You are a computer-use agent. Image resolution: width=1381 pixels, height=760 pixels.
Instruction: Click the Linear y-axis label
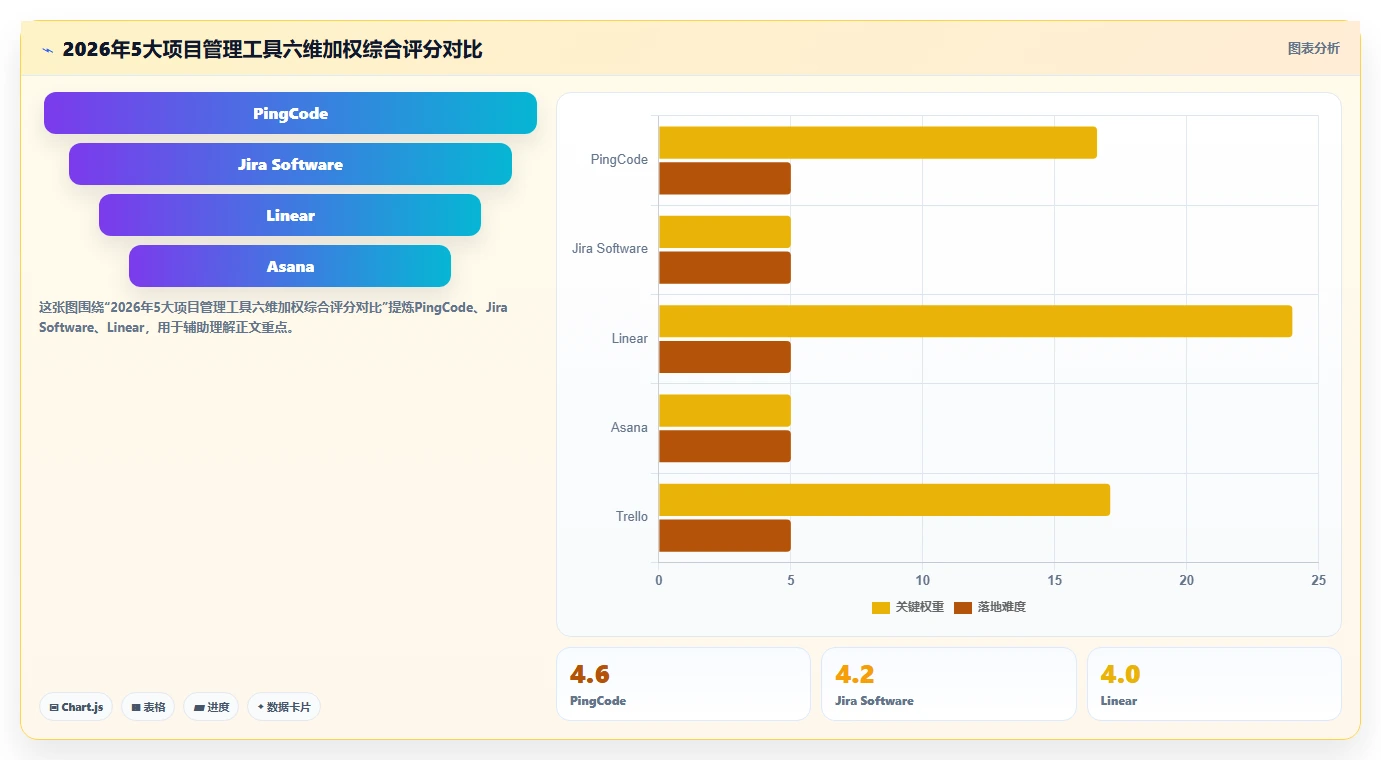coord(630,339)
